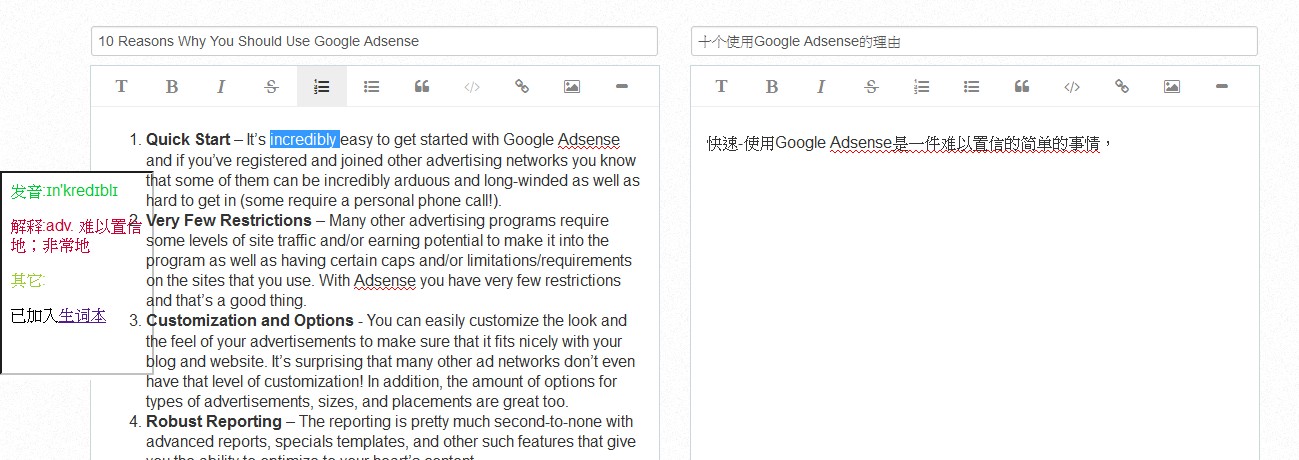1299x460 pixels.
Task: Focus the Chinese title input field
Action: coord(974,41)
